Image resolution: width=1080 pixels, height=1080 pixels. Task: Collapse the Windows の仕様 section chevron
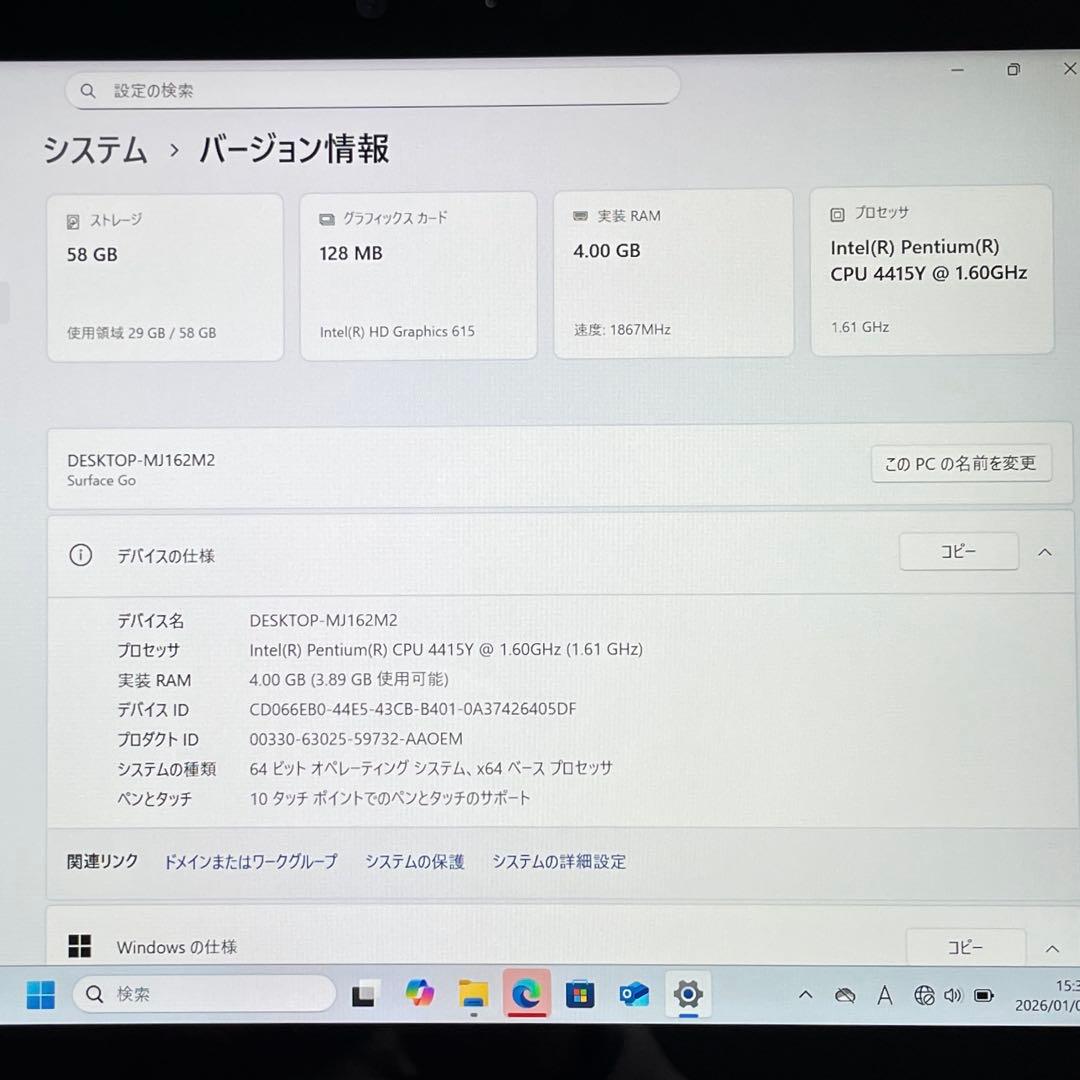[x=1052, y=948]
